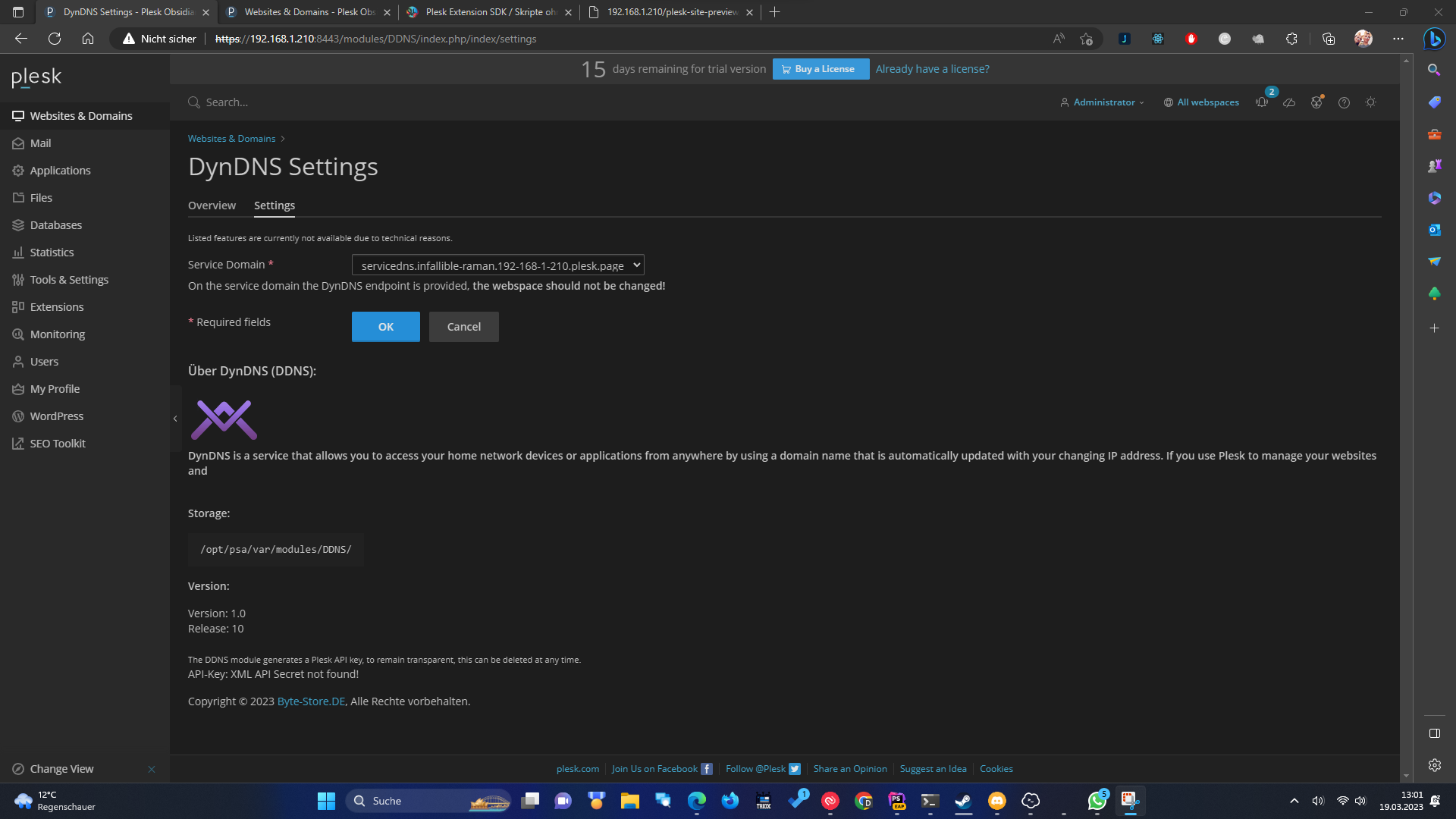Open Monitoring in the sidebar
This screenshot has width=1456, height=819.
(x=57, y=334)
